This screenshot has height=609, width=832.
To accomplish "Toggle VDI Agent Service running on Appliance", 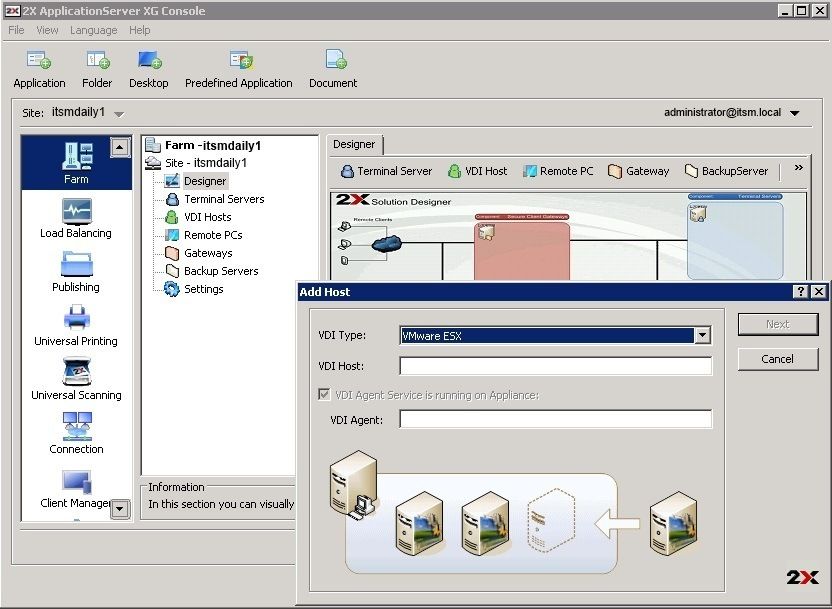I will [x=324, y=394].
